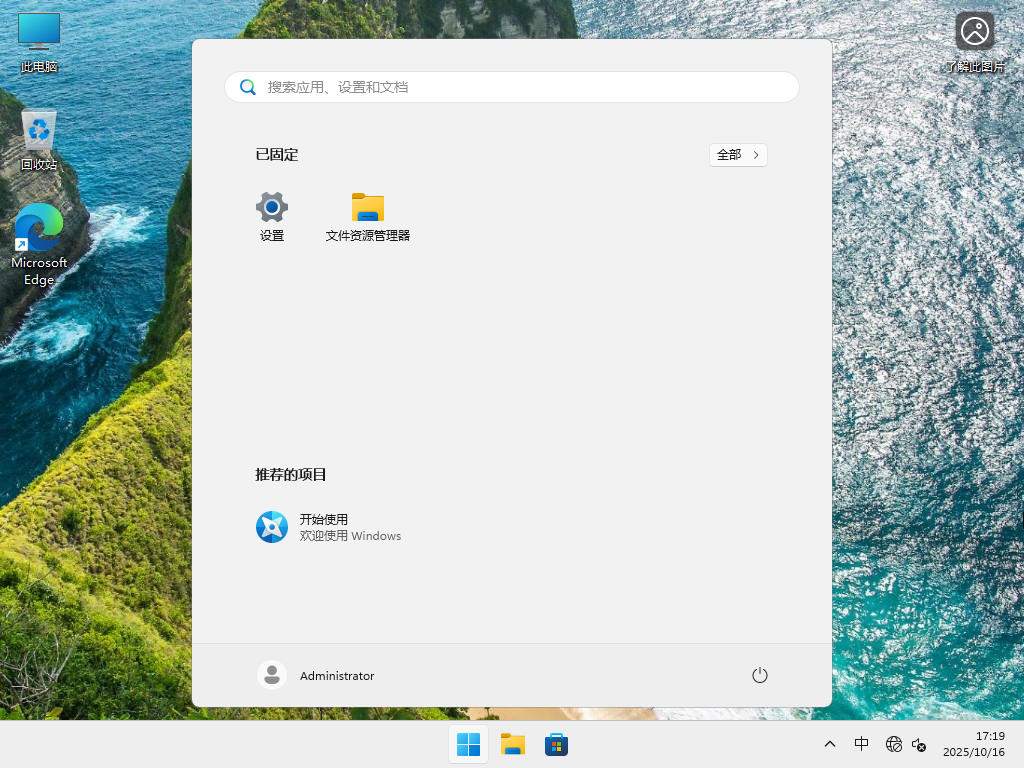This screenshot has width=1024, height=768.
Task: Open File Explorer from taskbar
Action: 512,744
